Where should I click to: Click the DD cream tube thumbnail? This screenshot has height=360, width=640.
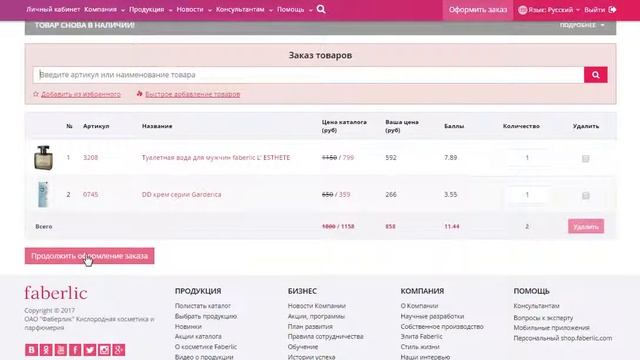[x=43, y=195]
